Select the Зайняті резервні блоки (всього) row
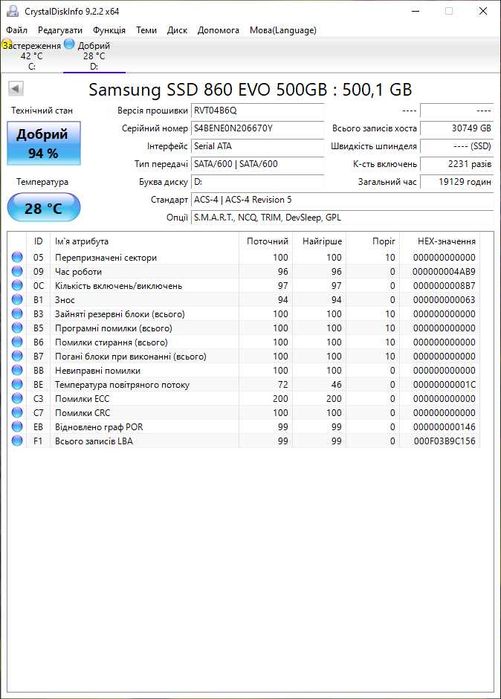This screenshot has width=501, height=699. [244, 314]
